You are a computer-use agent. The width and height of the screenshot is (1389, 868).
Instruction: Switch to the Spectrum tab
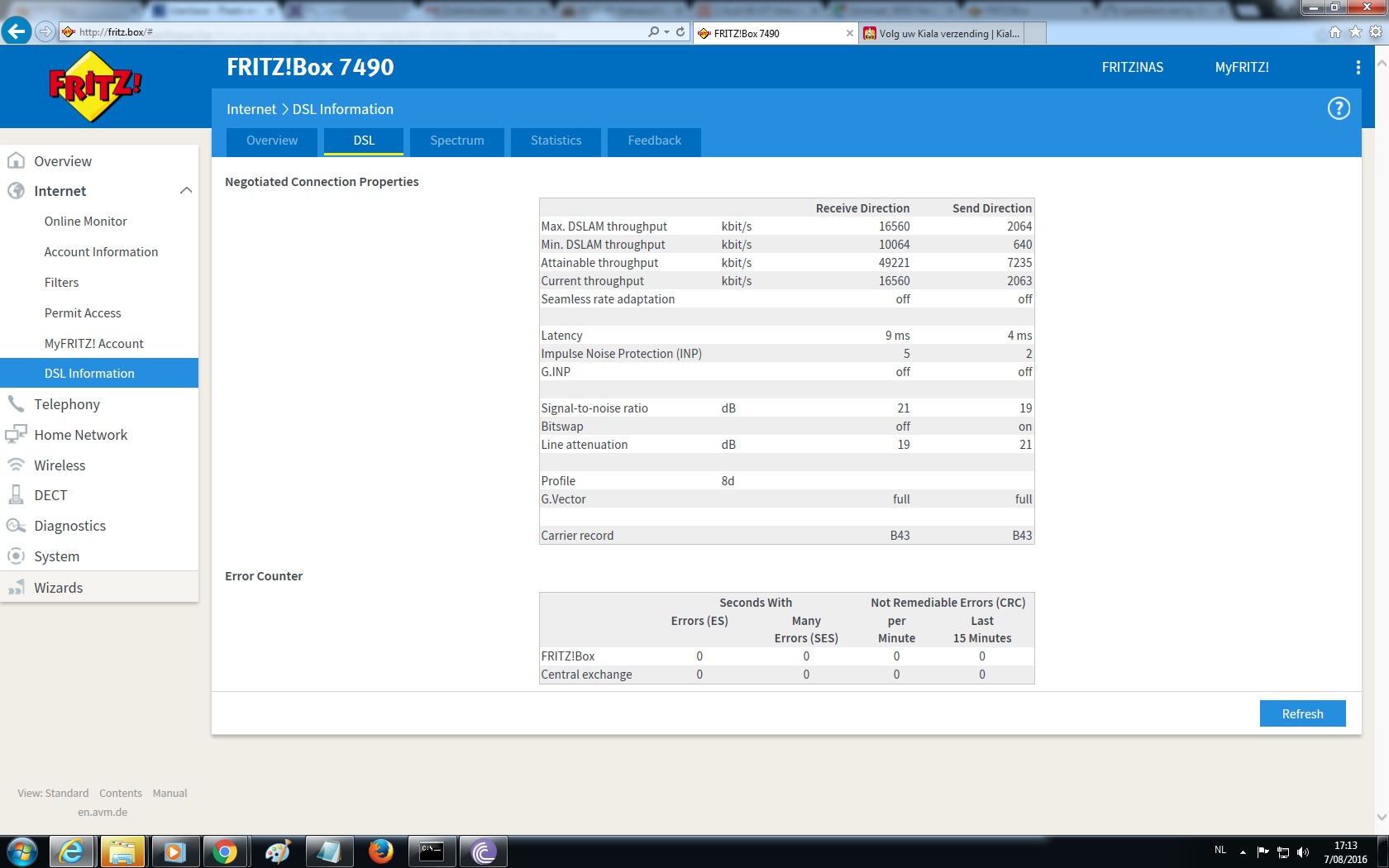[x=456, y=141]
